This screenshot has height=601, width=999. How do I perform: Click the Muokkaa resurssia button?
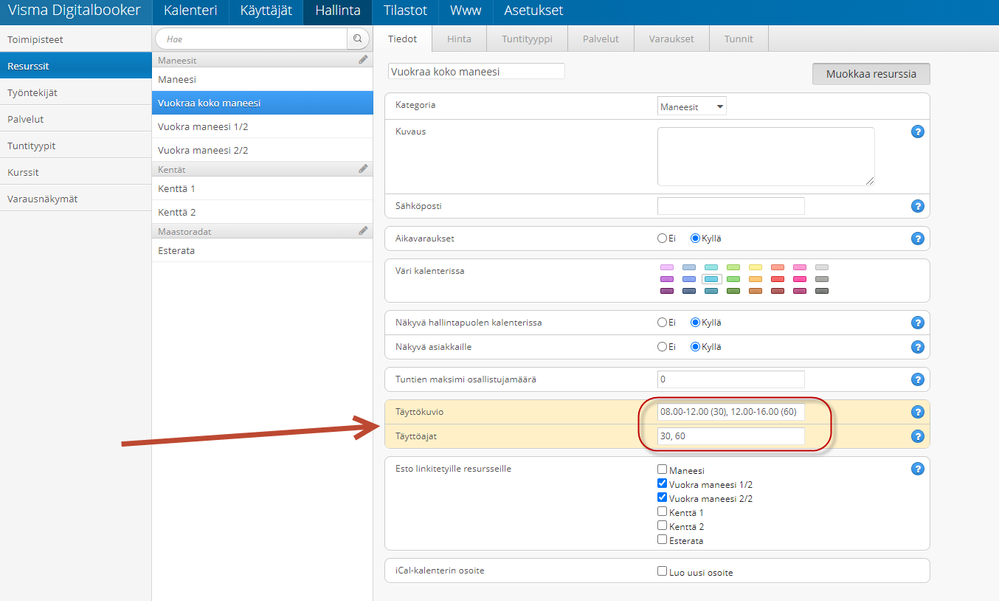870,74
